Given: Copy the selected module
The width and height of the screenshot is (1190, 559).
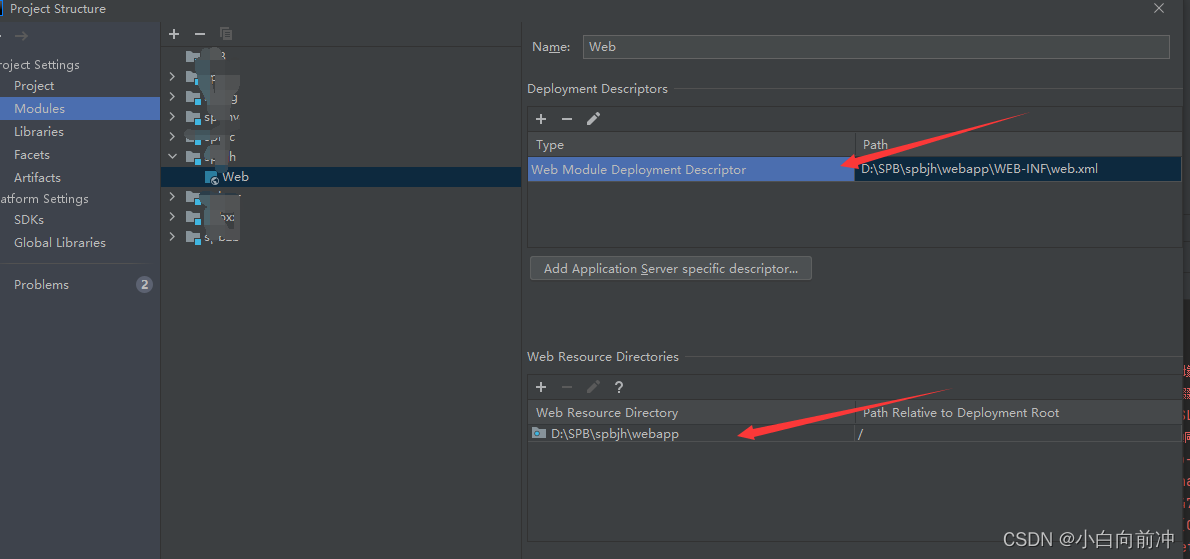Looking at the screenshot, I should (226, 34).
